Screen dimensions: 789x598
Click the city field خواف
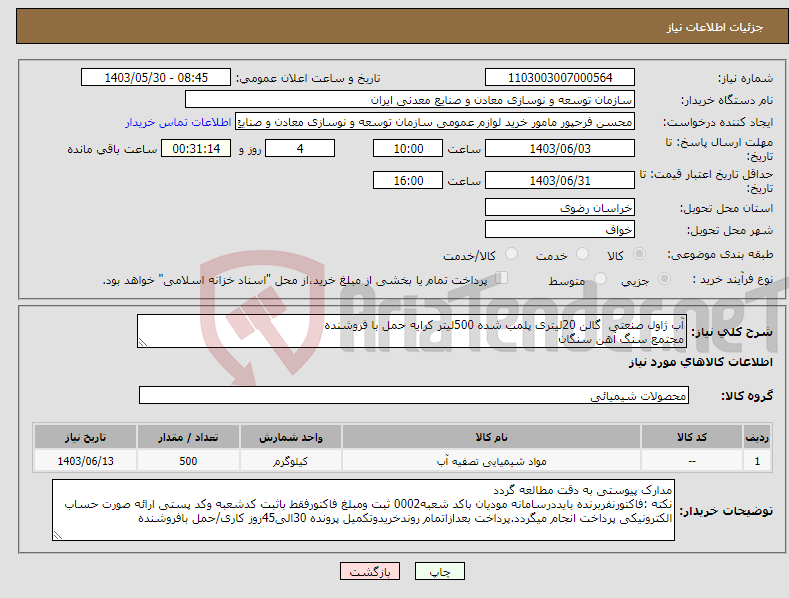(x=560, y=230)
